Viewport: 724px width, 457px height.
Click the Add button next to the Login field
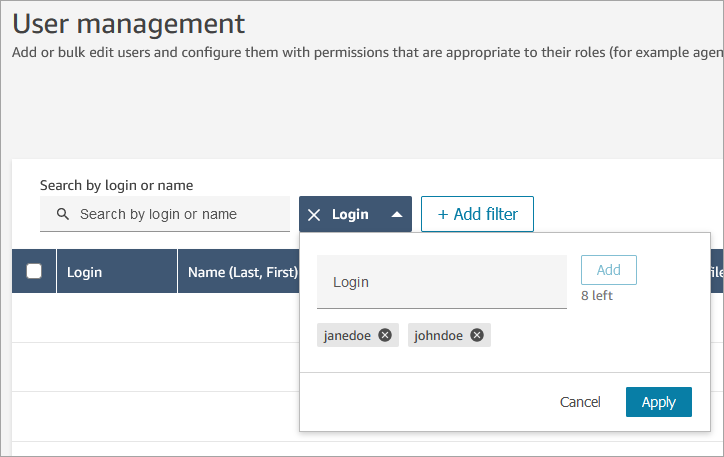pos(608,270)
